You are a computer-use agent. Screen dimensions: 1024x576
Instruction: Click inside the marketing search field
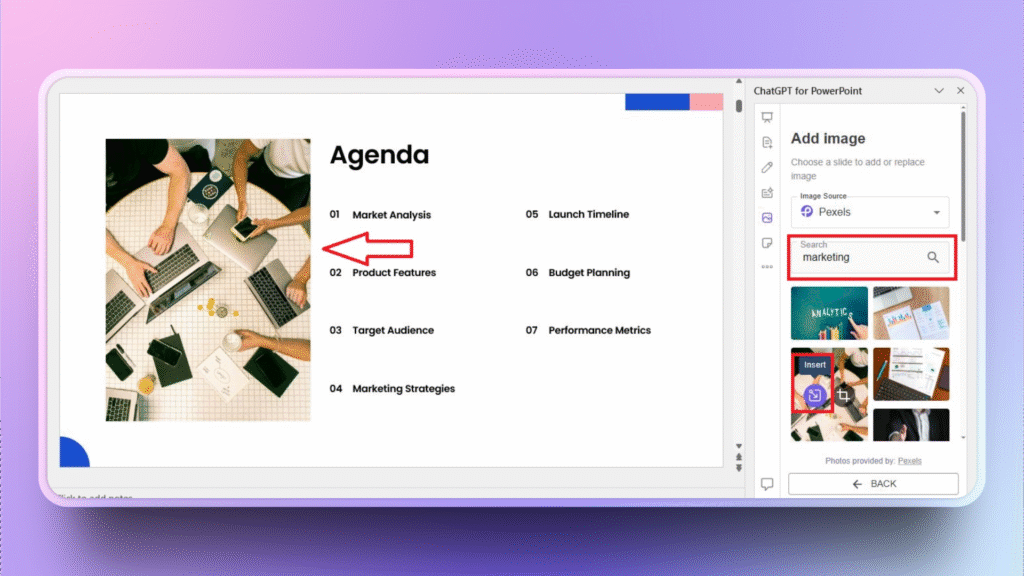tap(860, 257)
